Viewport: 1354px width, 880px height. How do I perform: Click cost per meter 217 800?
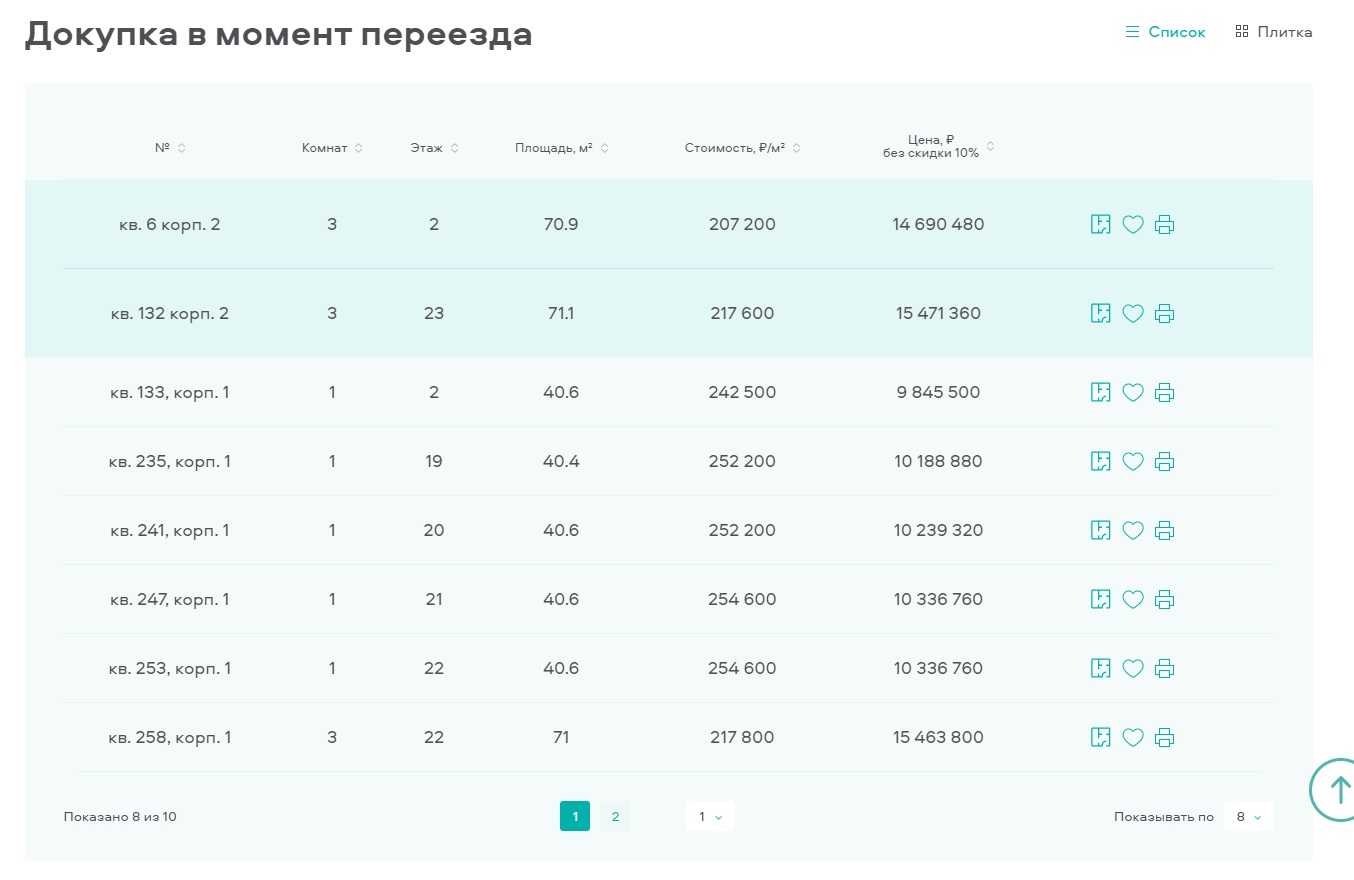[x=742, y=738]
